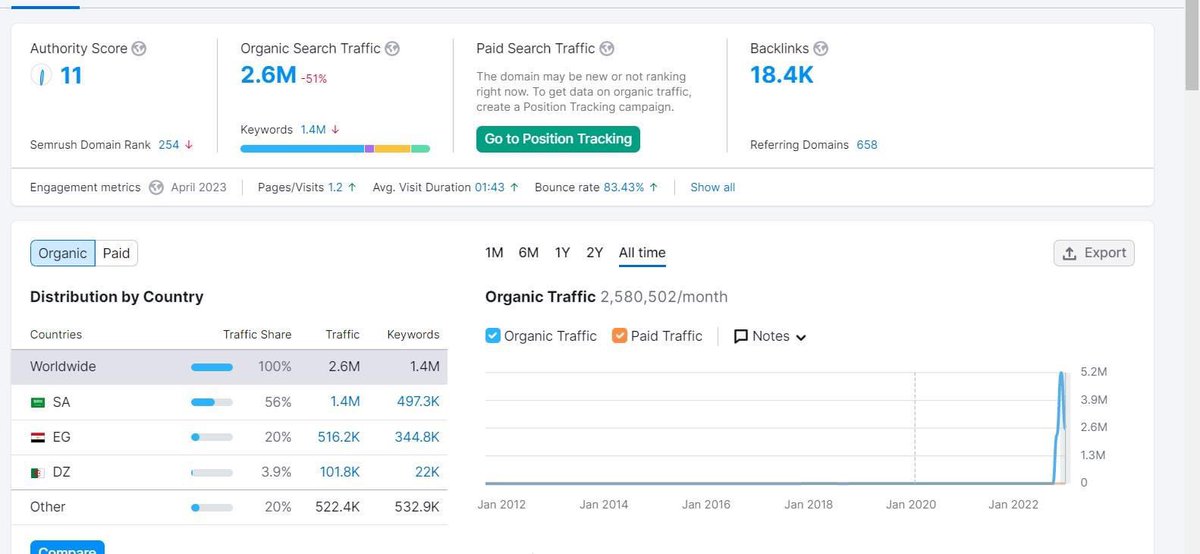
Task: Click the Countries column header
Action: pyautogui.click(x=56, y=335)
